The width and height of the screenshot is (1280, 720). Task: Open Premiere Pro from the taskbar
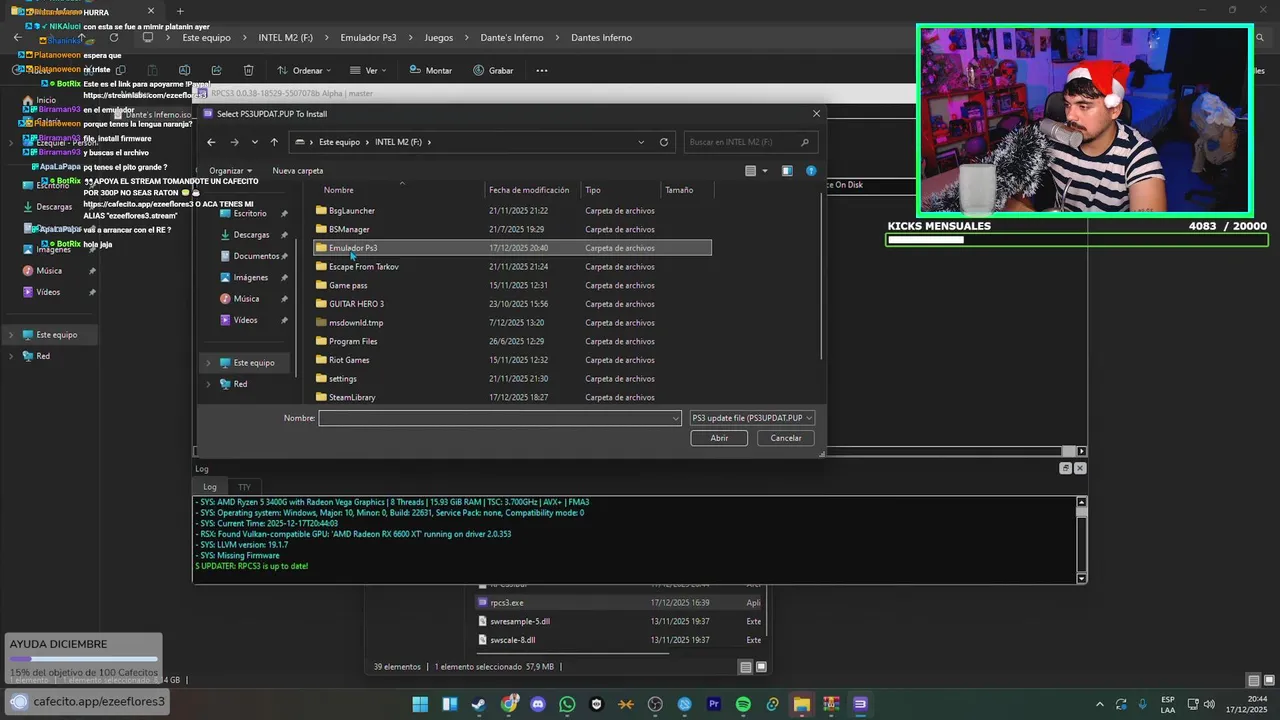(x=714, y=704)
